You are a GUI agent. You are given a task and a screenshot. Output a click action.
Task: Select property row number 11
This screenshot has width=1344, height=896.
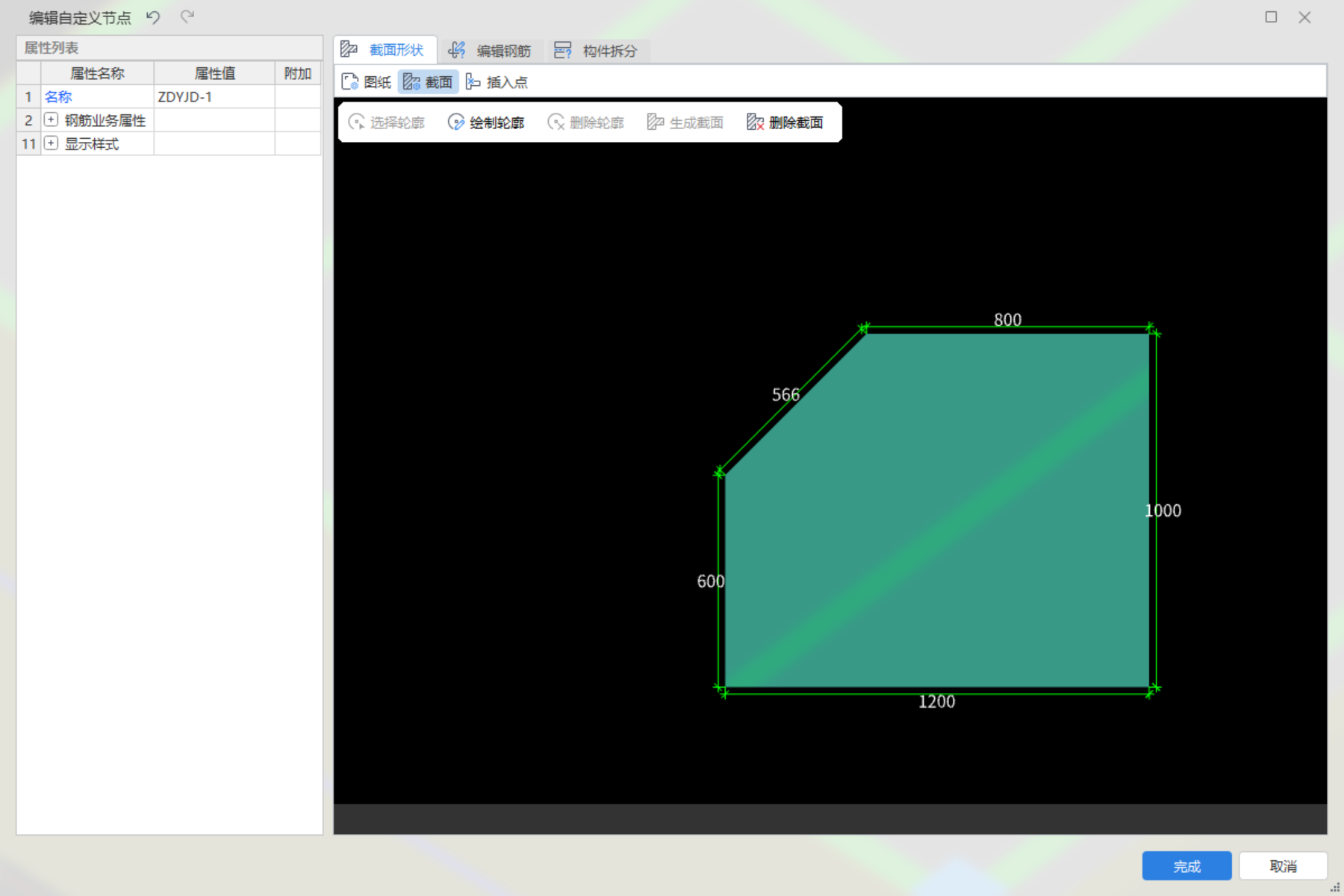28,143
